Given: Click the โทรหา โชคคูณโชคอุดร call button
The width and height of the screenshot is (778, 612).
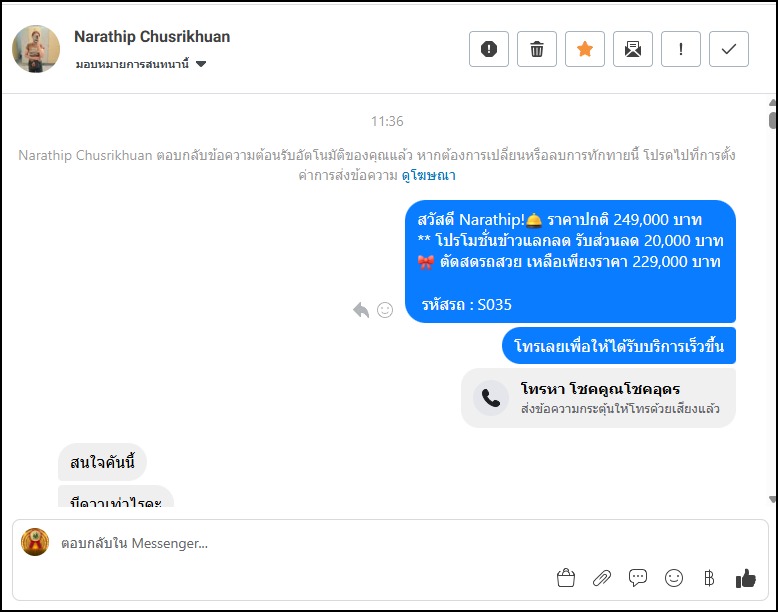Looking at the screenshot, I should pos(598,398).
